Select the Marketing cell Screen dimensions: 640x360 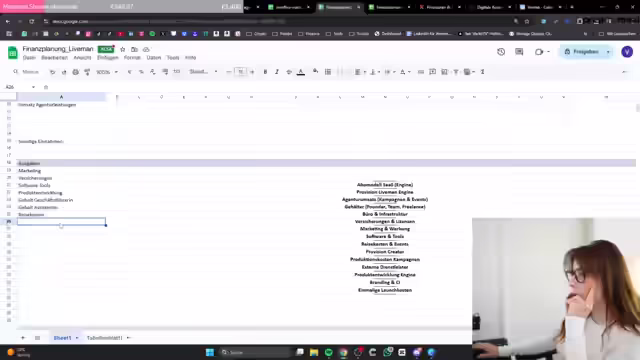pos(61,171)
